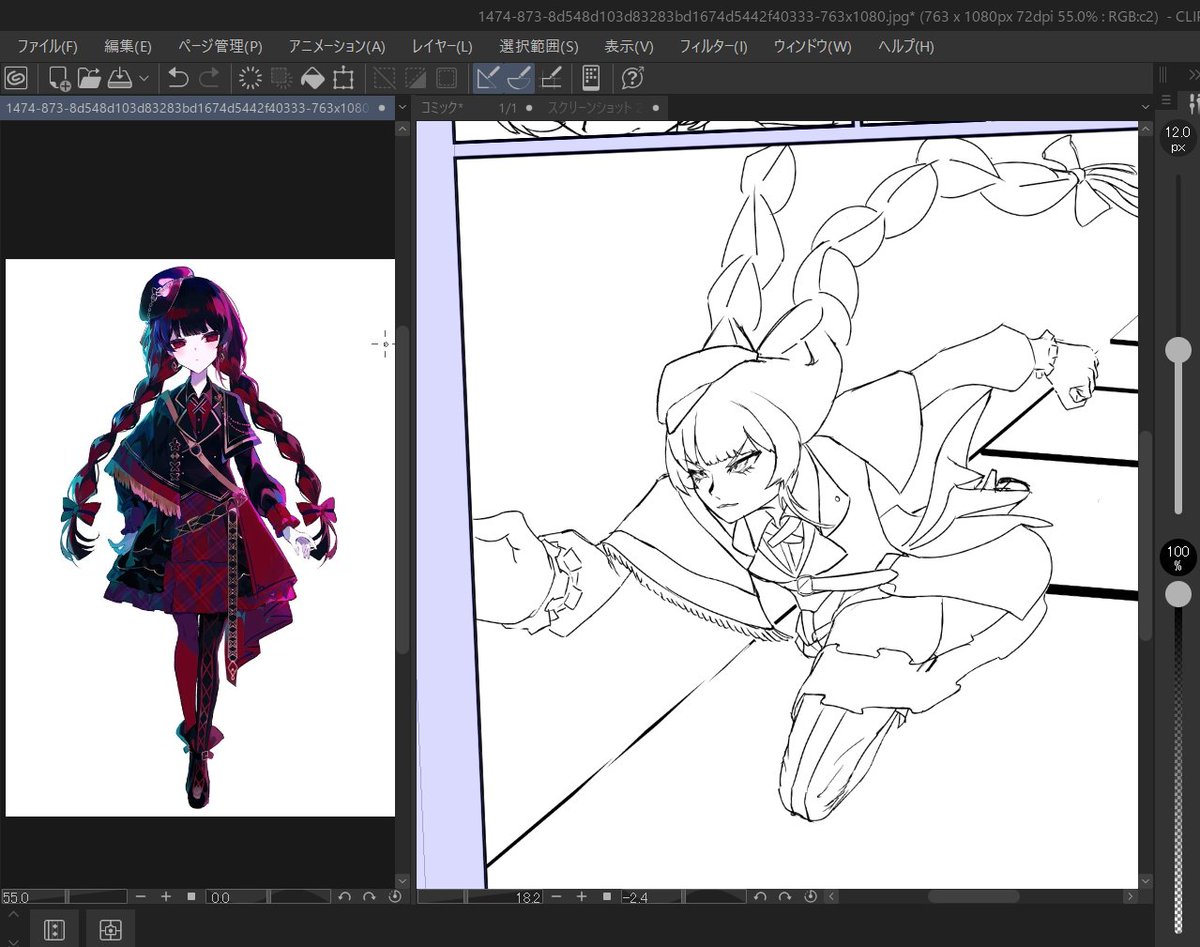
Task: Open the 選択範囲(S) menu
Action: tap(539, 46)
